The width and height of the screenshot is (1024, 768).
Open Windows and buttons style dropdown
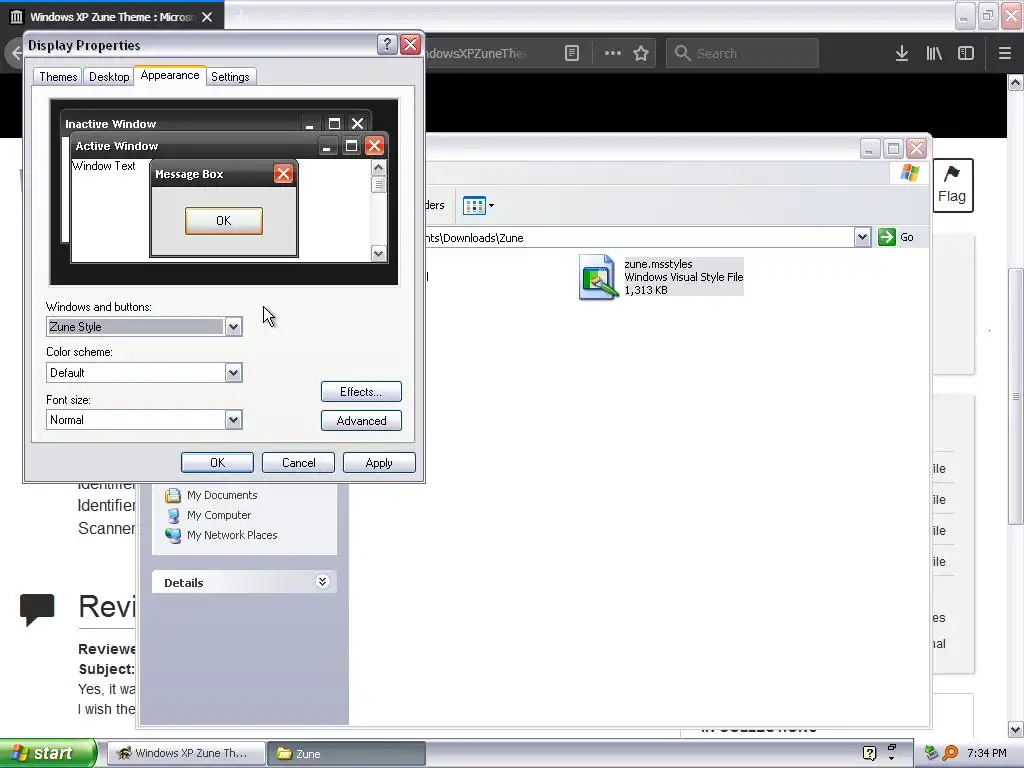(x=233, y=327)
